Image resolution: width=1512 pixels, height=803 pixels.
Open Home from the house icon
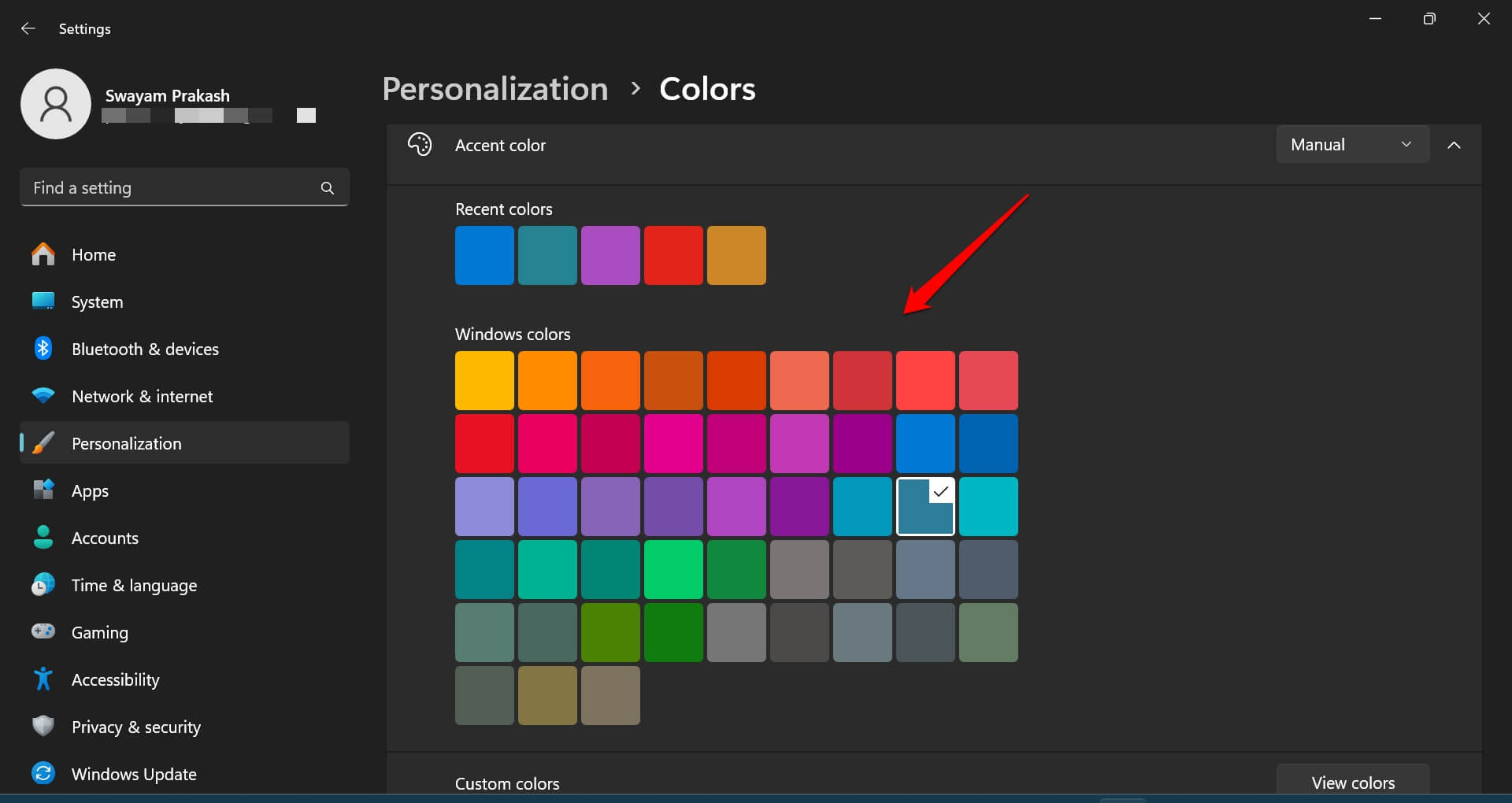point(43,254)
